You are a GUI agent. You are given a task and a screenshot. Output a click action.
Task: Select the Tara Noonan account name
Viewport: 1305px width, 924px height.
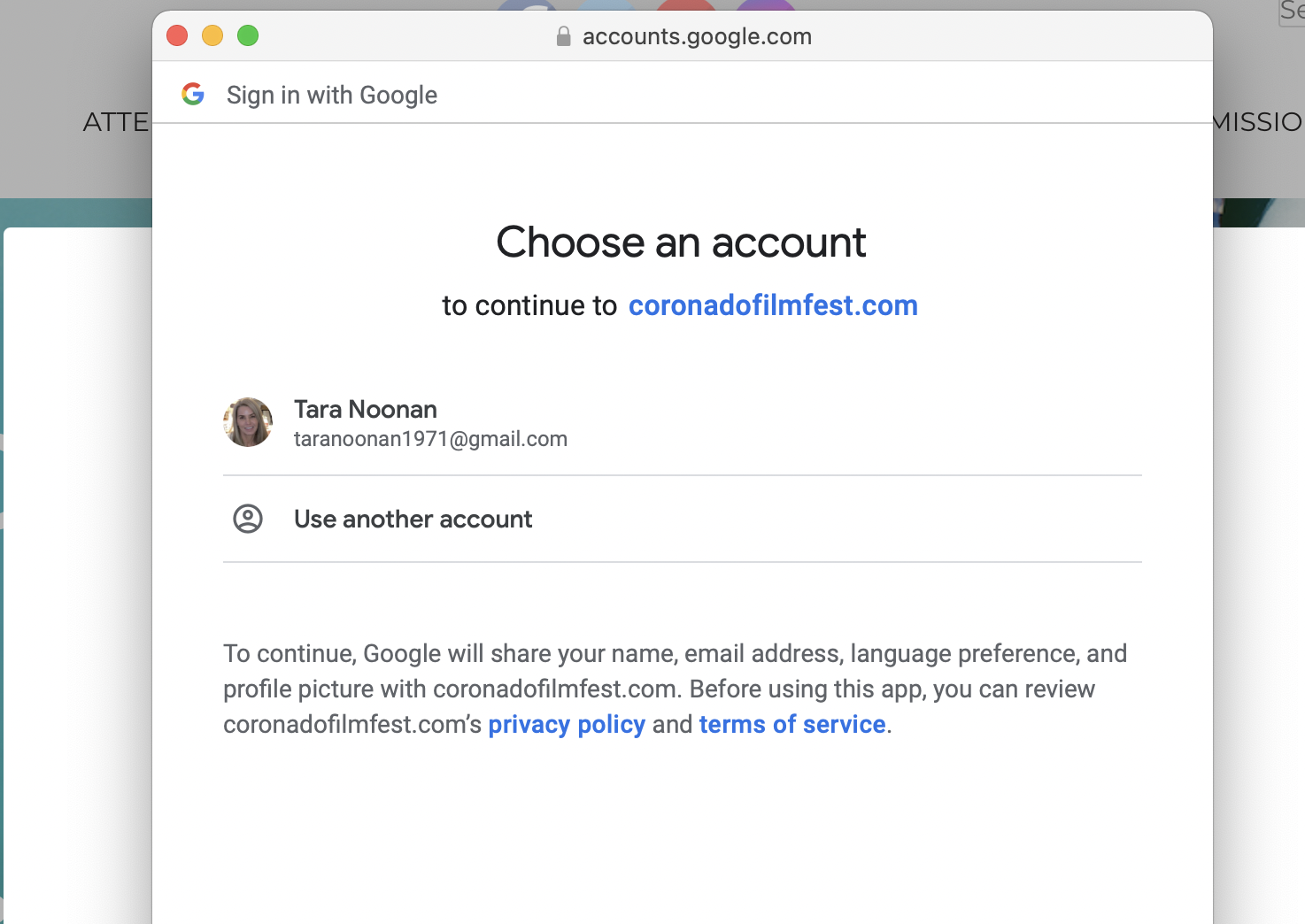click(x=366, y=409)
